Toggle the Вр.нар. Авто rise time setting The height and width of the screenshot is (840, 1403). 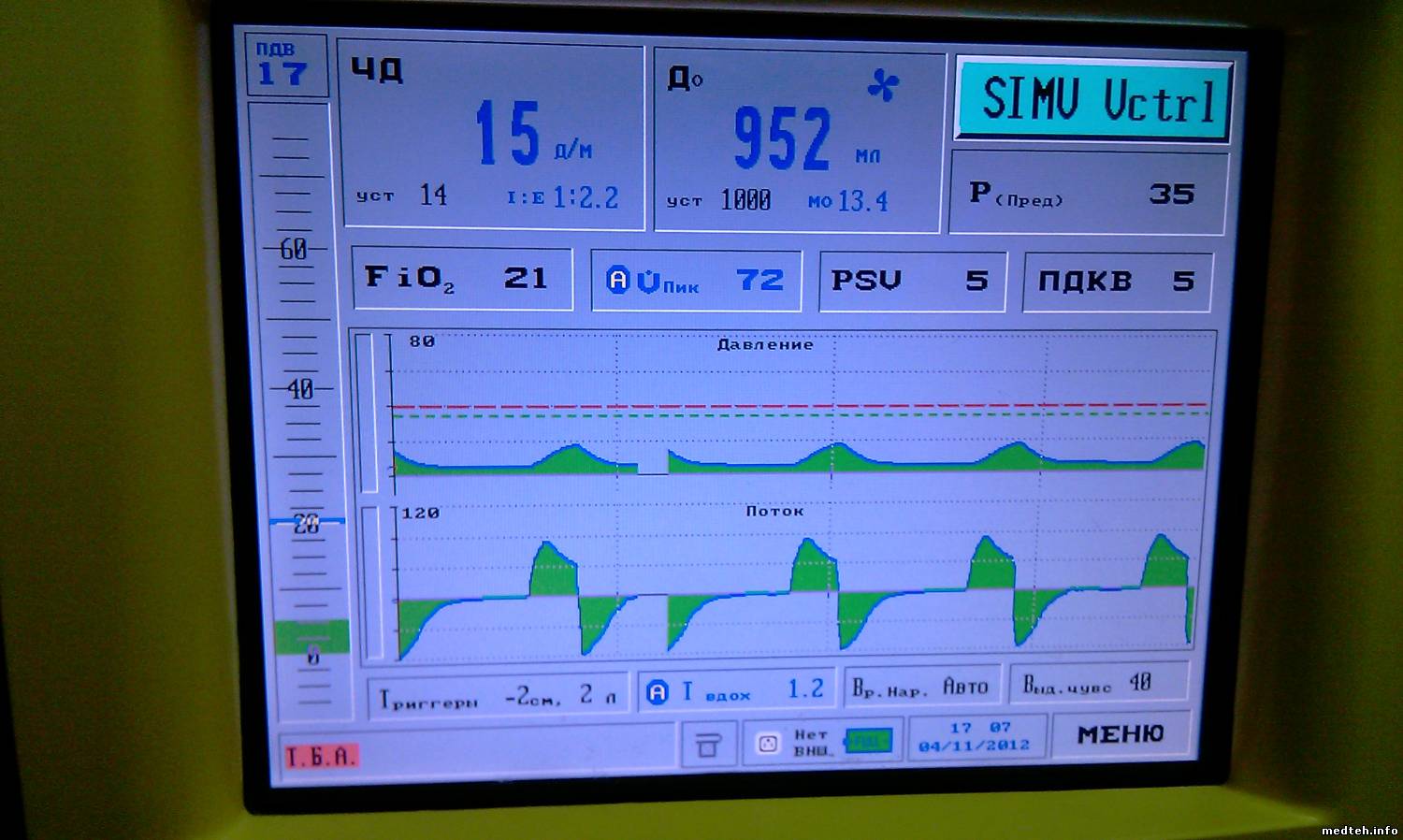(921, 688)
